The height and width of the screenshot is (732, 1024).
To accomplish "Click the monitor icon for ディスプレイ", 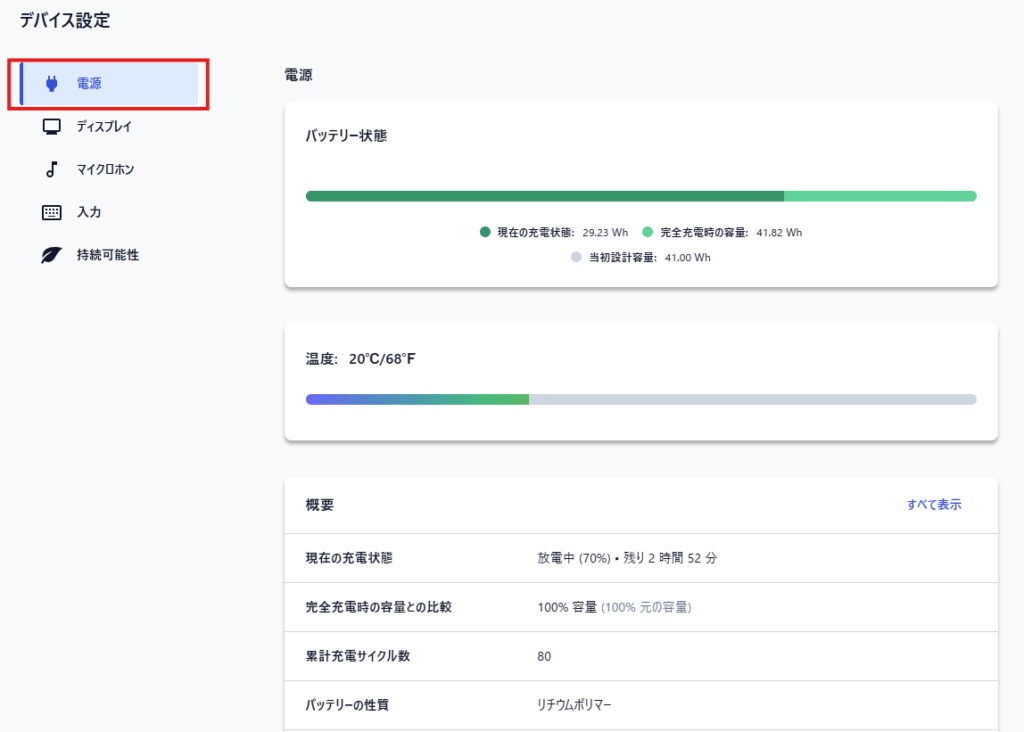I will [52, 127].
